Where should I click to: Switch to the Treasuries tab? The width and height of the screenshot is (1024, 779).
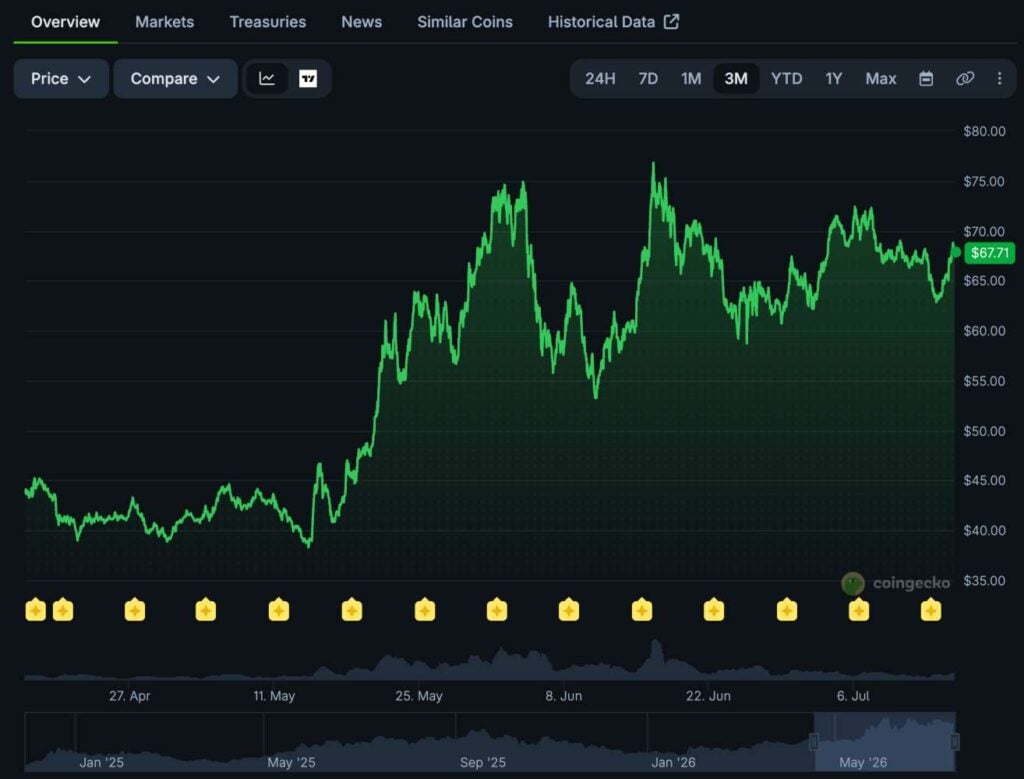tap(268, 22)
